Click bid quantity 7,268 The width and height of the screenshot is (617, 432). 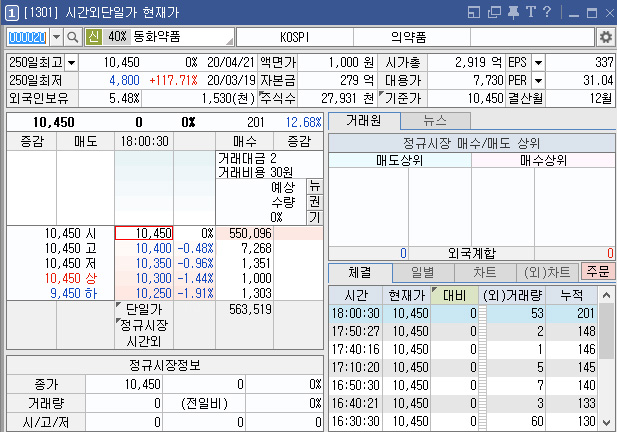point(256,248)
